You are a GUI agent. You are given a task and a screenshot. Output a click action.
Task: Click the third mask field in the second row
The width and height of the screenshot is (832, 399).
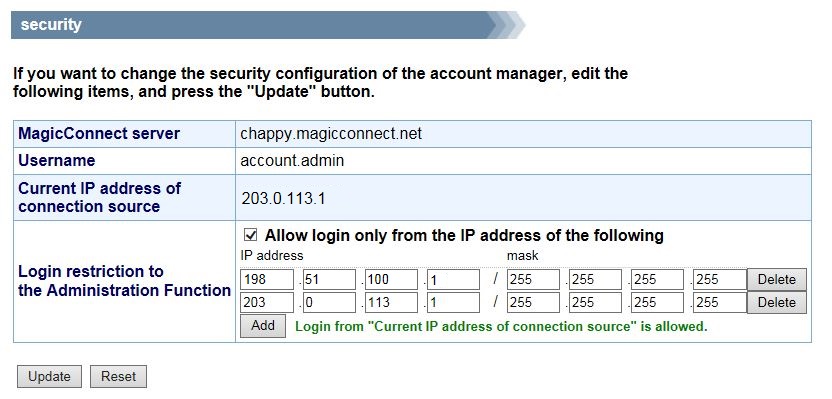click(x=657, y=302)
